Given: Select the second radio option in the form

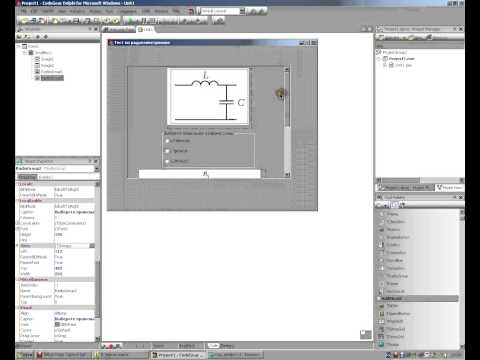Looking at the screenshot, I should coord(168,151).
